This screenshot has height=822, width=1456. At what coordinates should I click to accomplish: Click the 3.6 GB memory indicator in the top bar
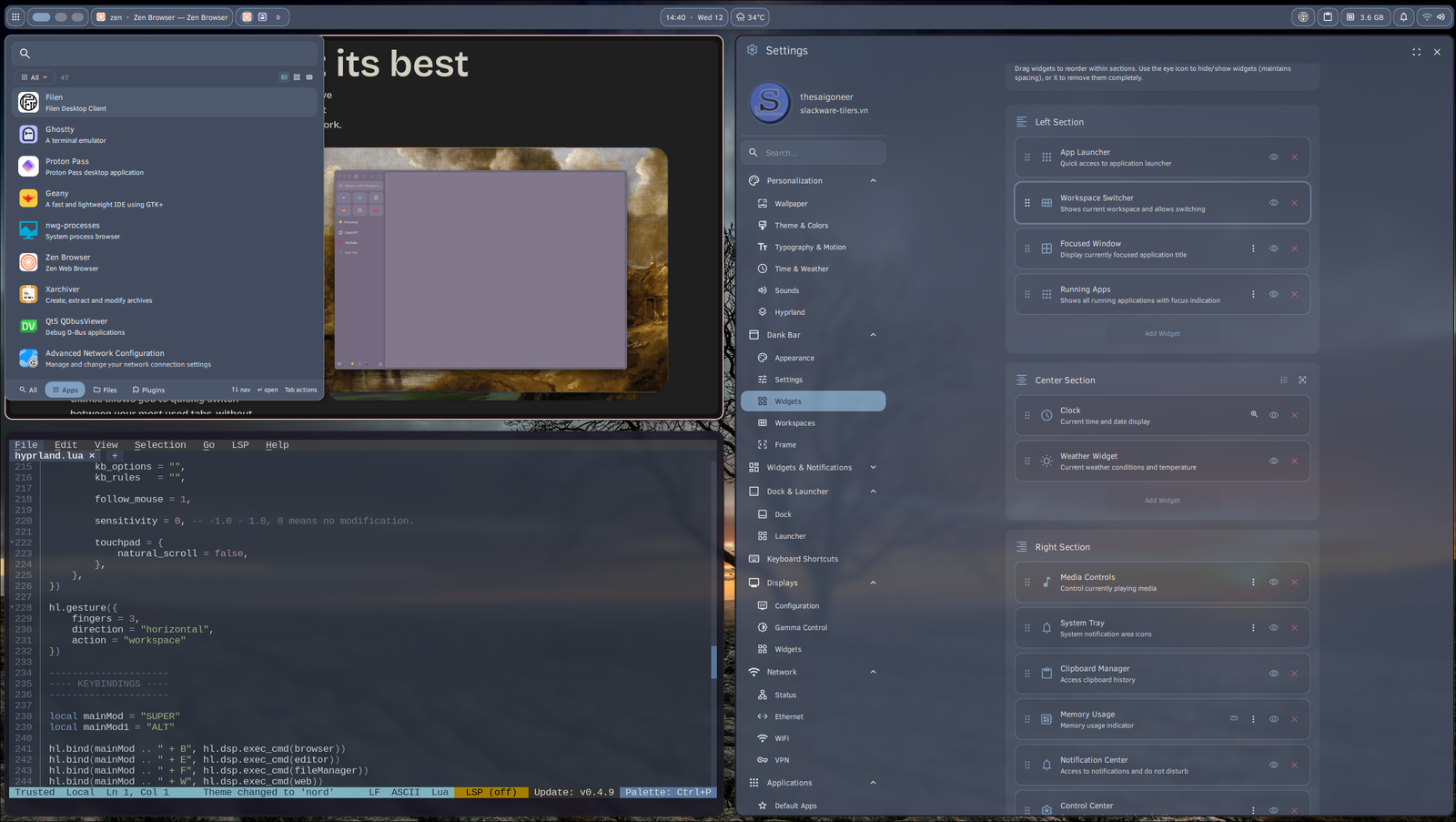coord(1365,16)
